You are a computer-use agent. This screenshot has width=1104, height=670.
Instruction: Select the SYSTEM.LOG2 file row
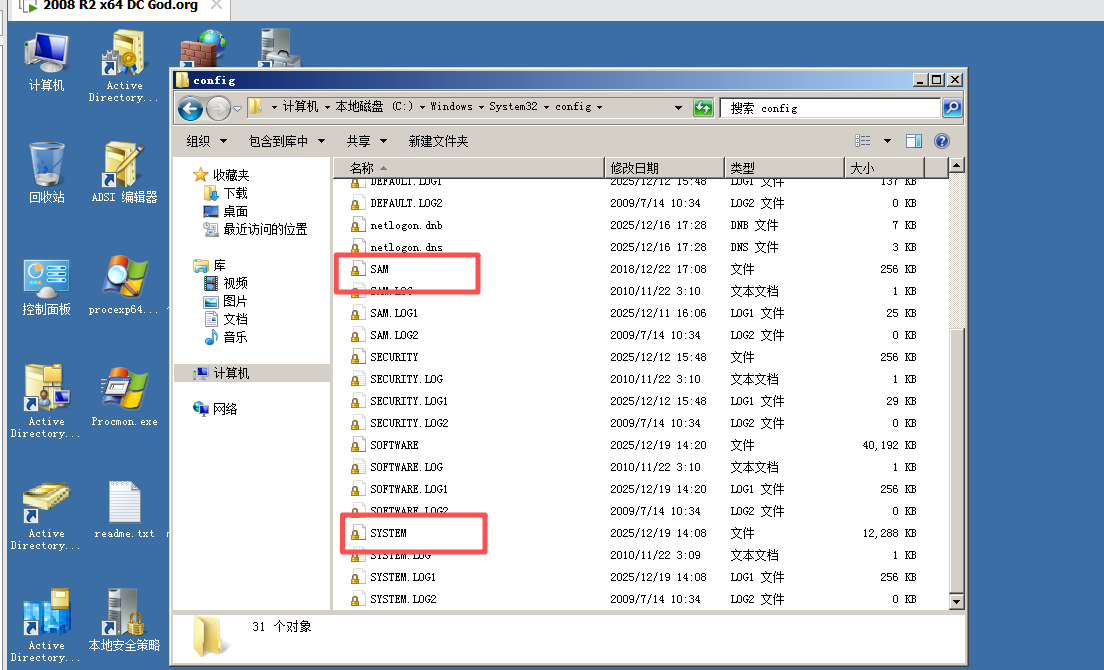coord(634,599)
